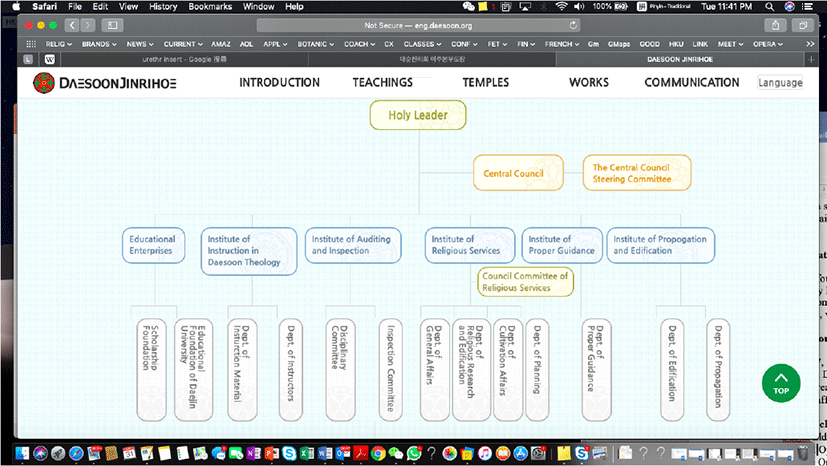Open AMAZ bookmark

[x=220, y=44]
